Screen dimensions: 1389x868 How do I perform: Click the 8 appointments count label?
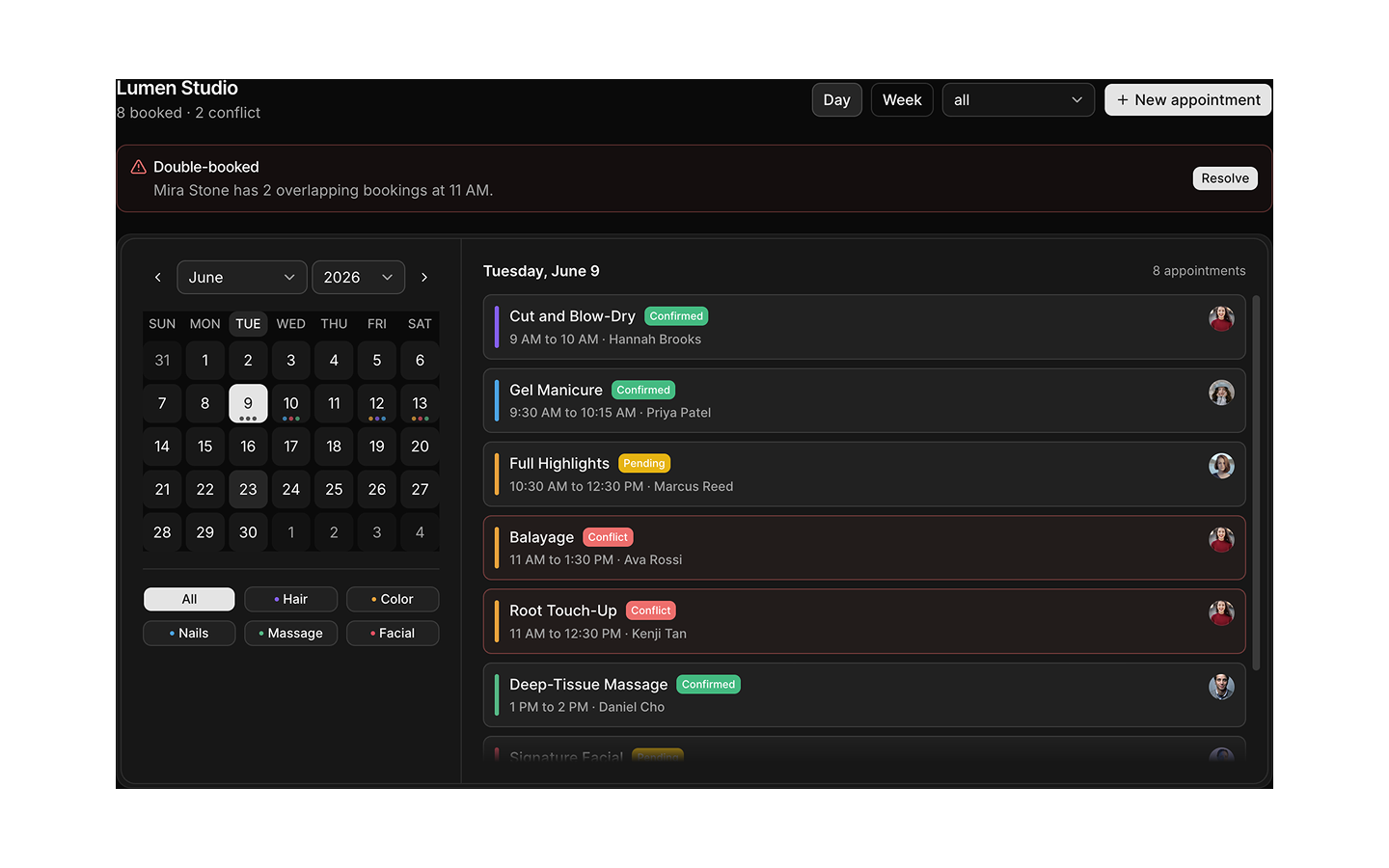[1199, 271]
